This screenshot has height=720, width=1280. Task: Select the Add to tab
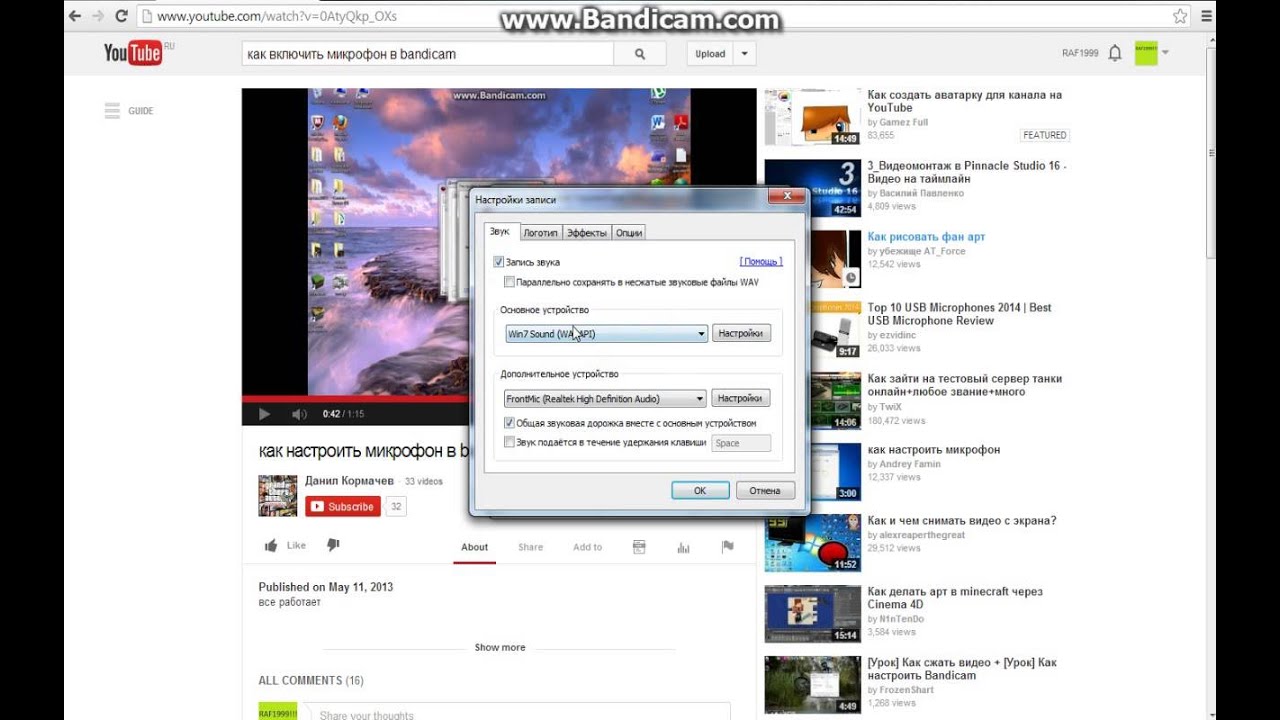click(587, 547)
